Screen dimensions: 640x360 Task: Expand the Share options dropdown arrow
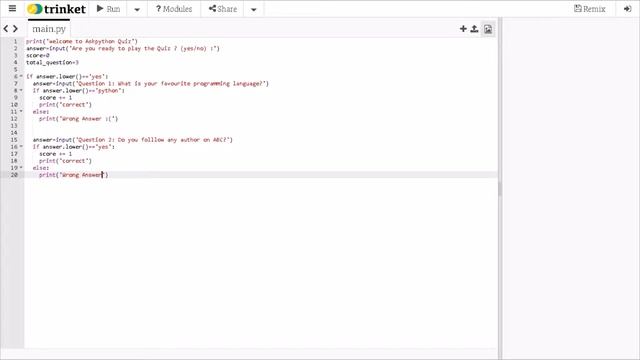tap(253, 9)
